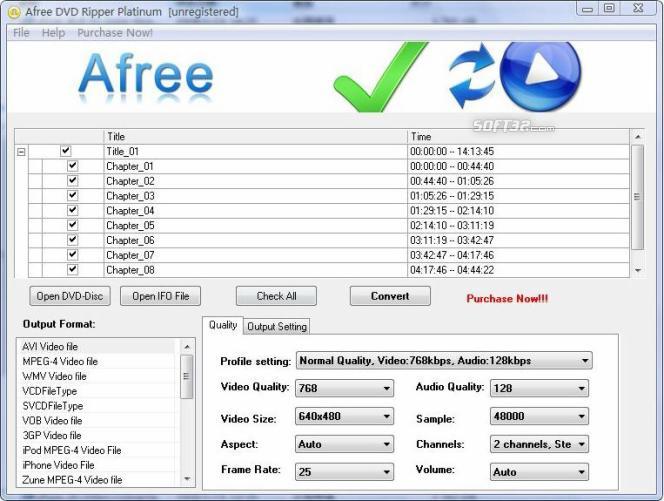
Task: Click the blue play button graphic
Action: tap(540, 75)
